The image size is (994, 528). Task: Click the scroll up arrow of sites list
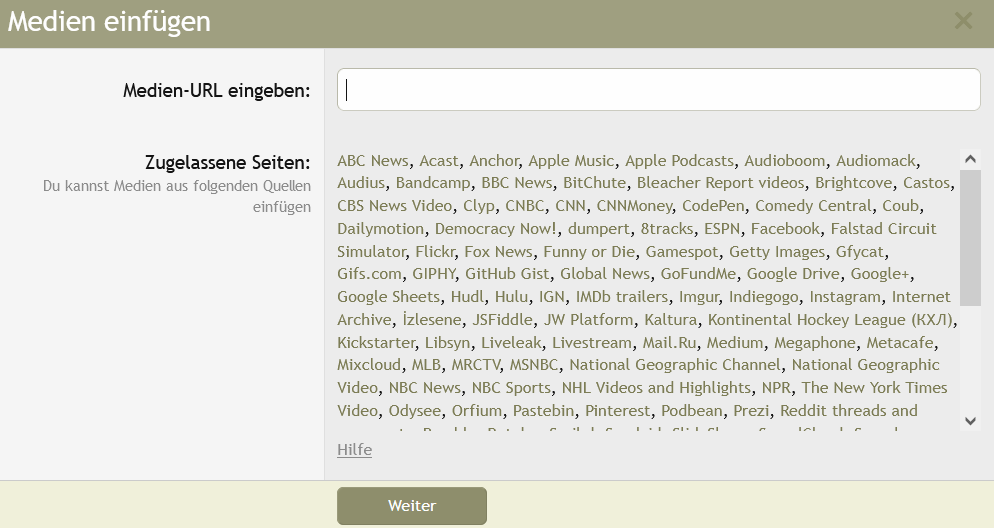click(x=970, y=159)
